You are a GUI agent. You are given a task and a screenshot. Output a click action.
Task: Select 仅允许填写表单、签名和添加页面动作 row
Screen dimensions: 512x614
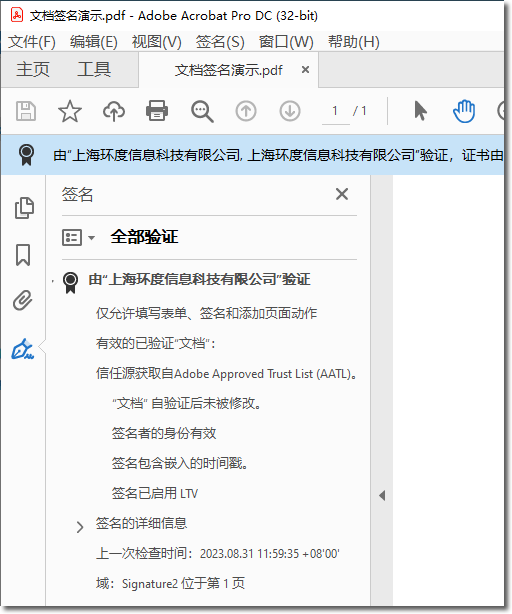tap(207, 313)
